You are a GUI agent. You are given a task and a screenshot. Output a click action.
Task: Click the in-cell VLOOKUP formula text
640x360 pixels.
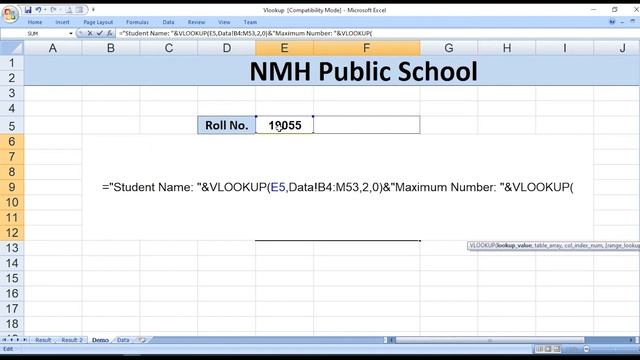[338, 187]
